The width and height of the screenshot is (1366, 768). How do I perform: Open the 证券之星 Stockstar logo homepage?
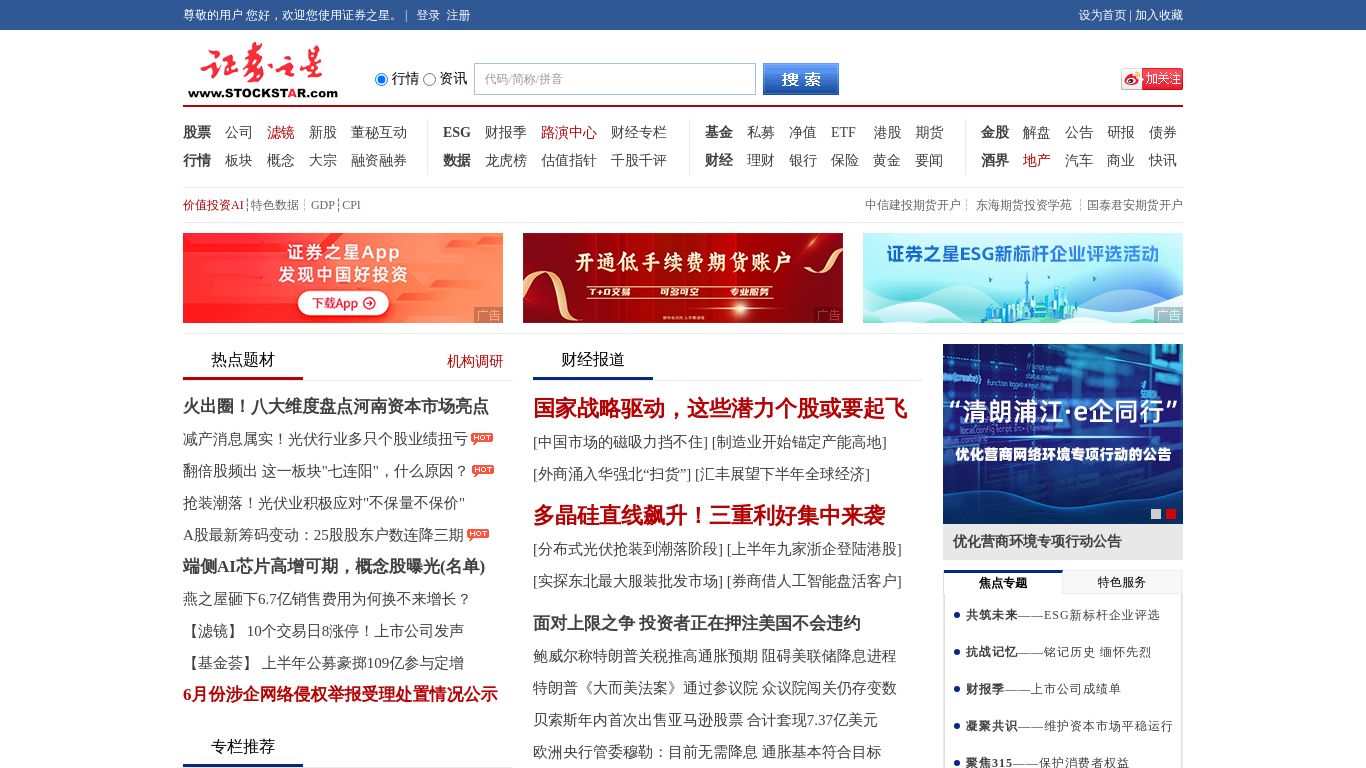(x=263, y=71)
